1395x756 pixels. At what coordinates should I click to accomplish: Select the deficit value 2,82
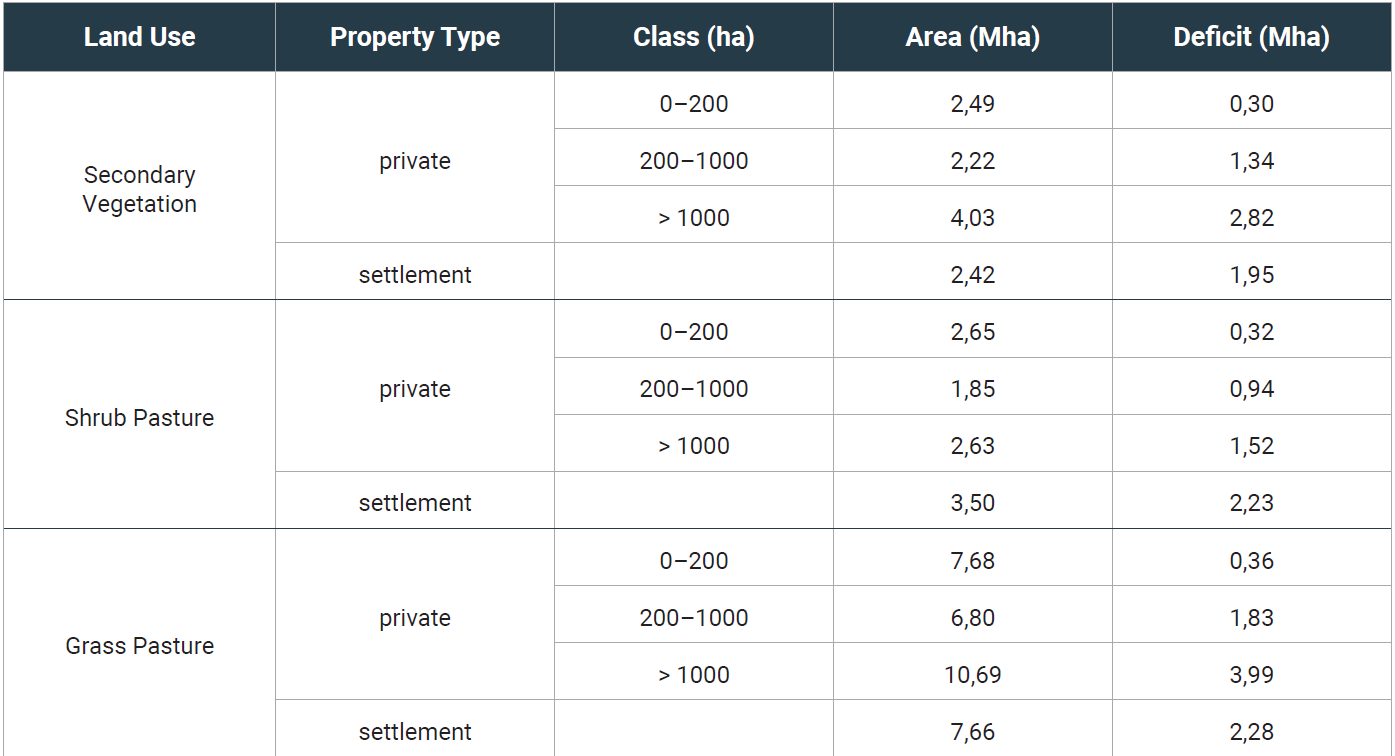(1252, 218)
